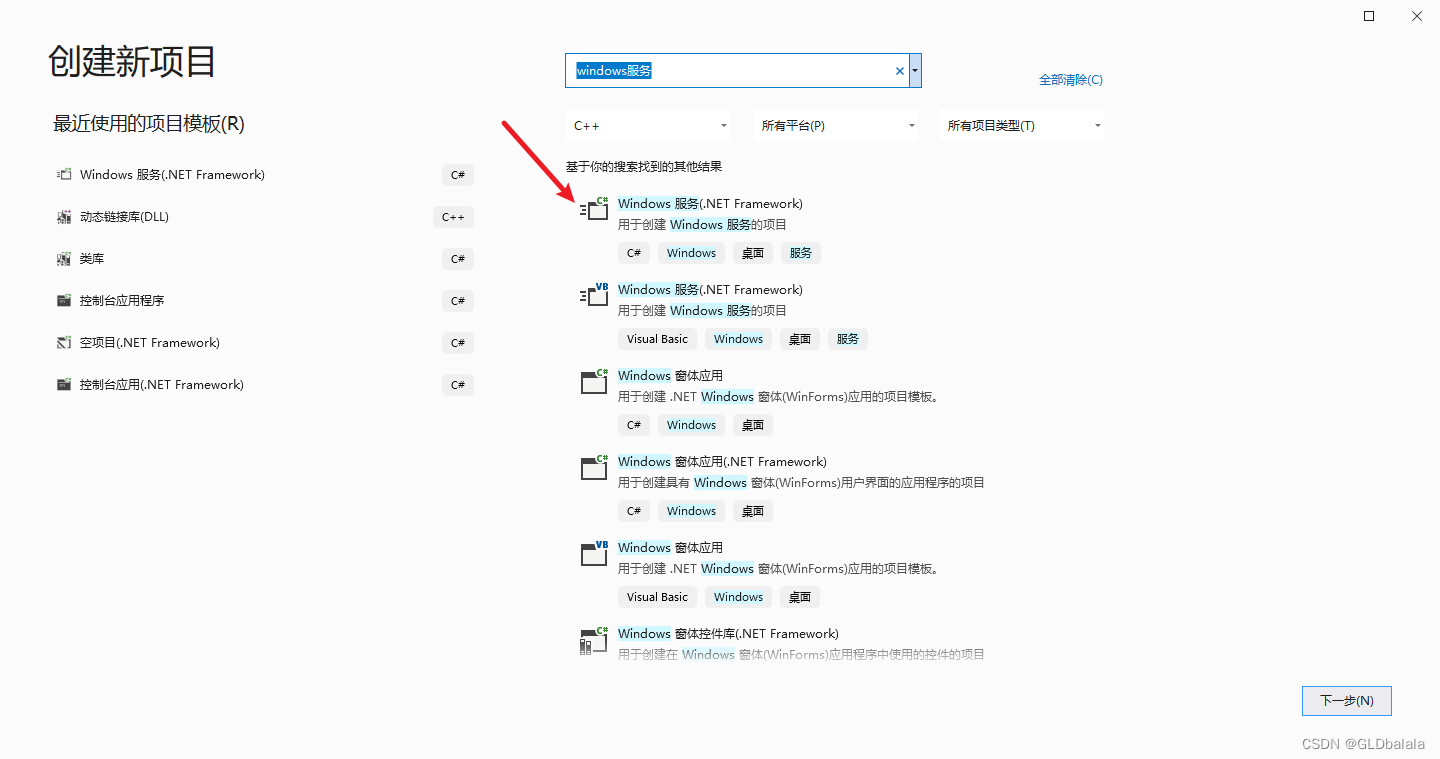The height and width of the screenshot is (759, 1440).
Task: Open the search history dropdown arrow
Action: (x=915, y=71)
